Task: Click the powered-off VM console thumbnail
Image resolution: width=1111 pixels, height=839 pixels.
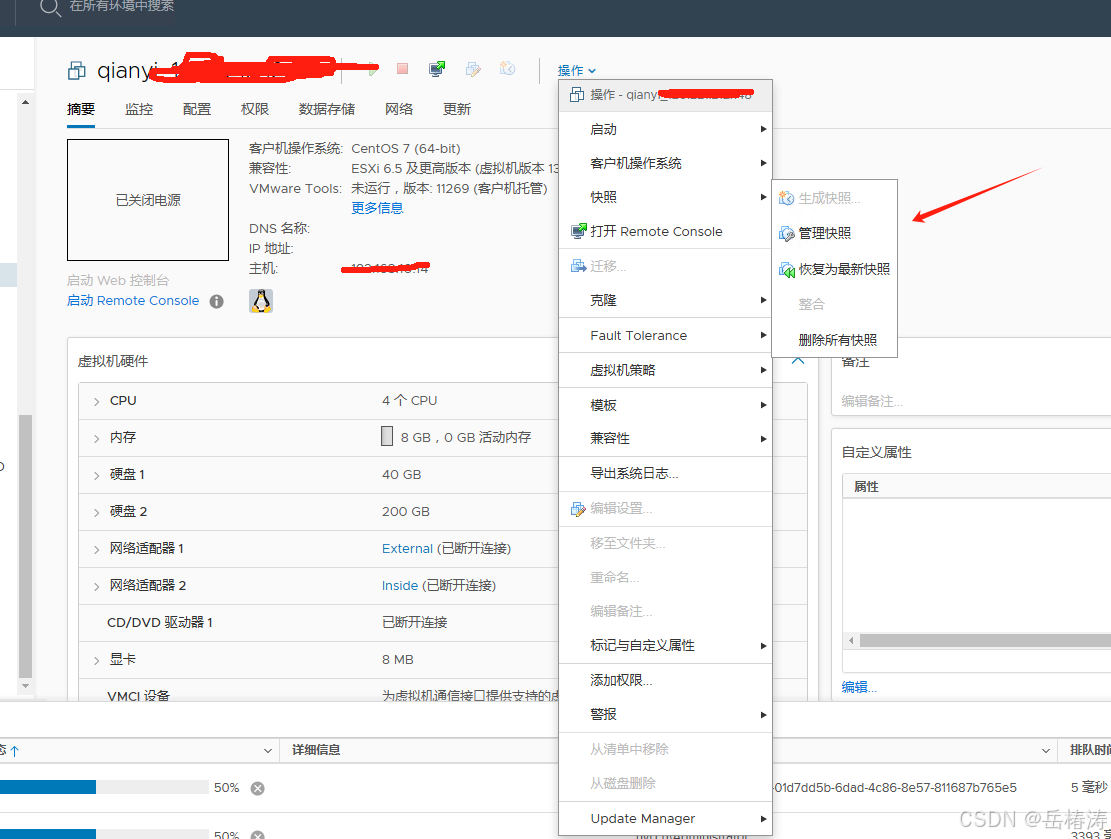Action: pos(148,200)
